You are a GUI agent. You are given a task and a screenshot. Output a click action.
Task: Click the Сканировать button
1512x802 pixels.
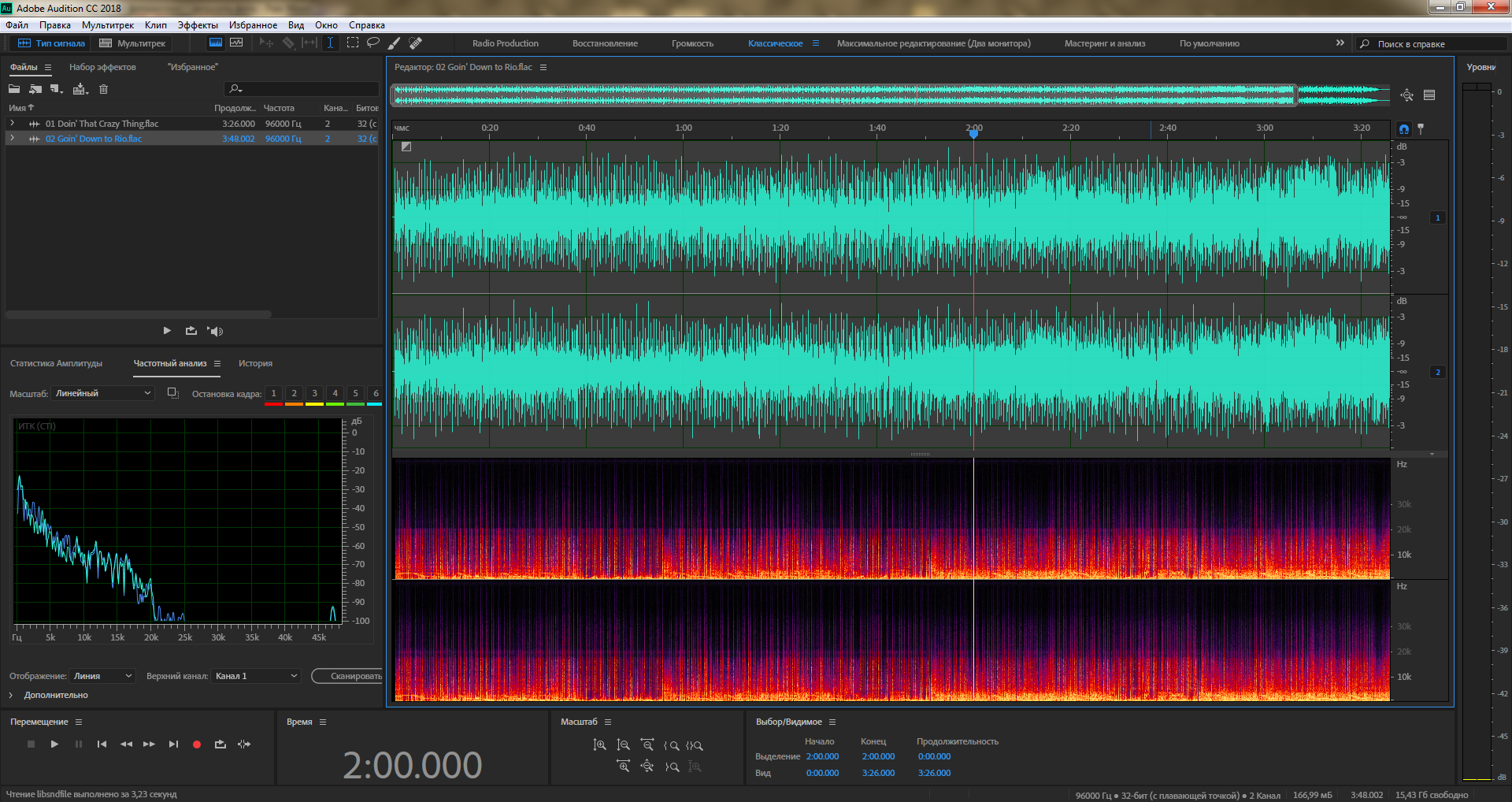point(347,676)
